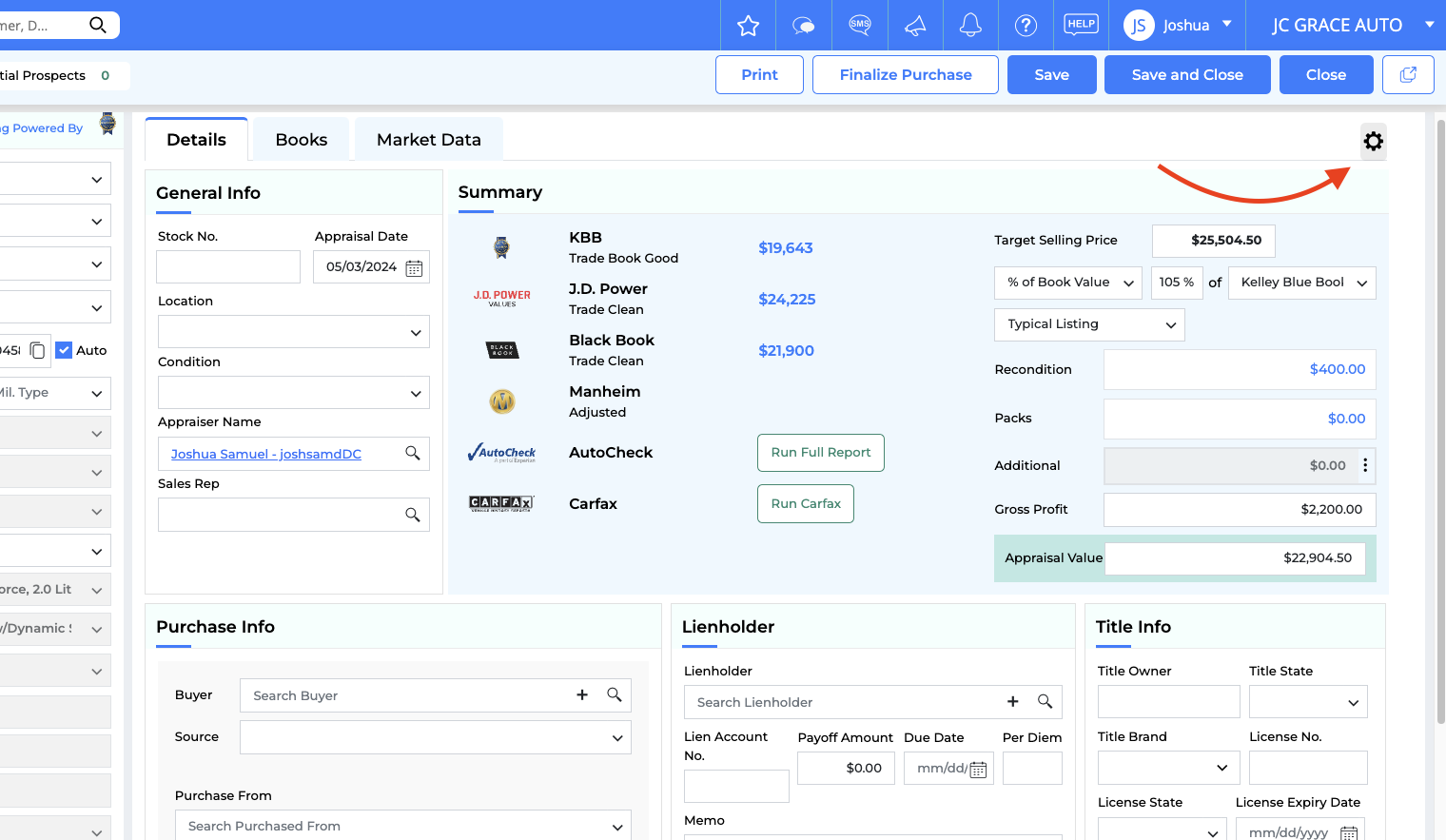Switch to the Market Data tab

coord(429,140)
